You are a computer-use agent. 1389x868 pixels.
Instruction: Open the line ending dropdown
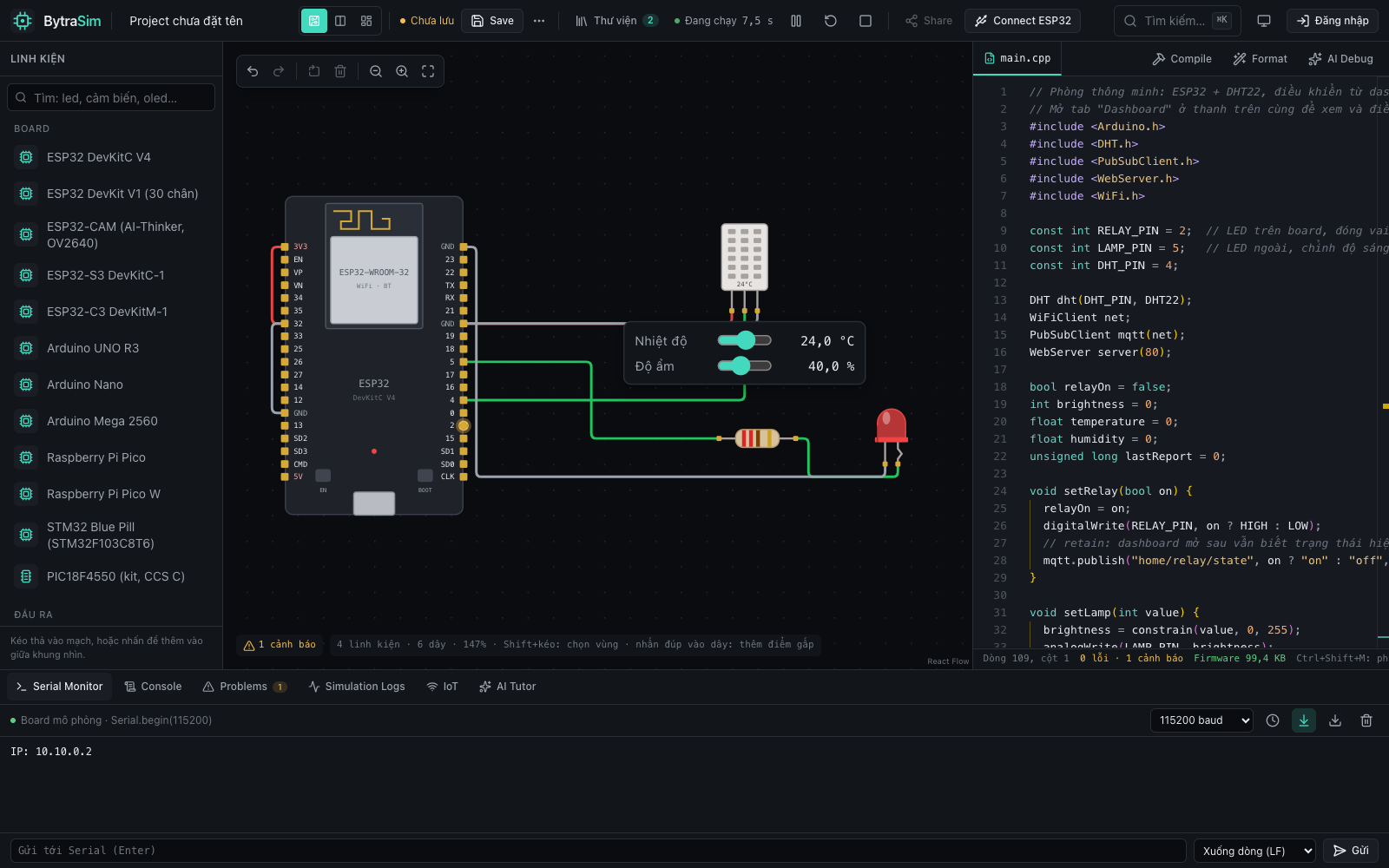click(1254, 851)
